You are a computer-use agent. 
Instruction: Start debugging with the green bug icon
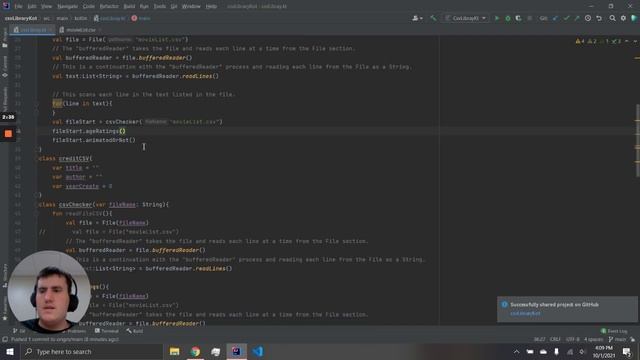pyautogui.click(x=508, y=18)
